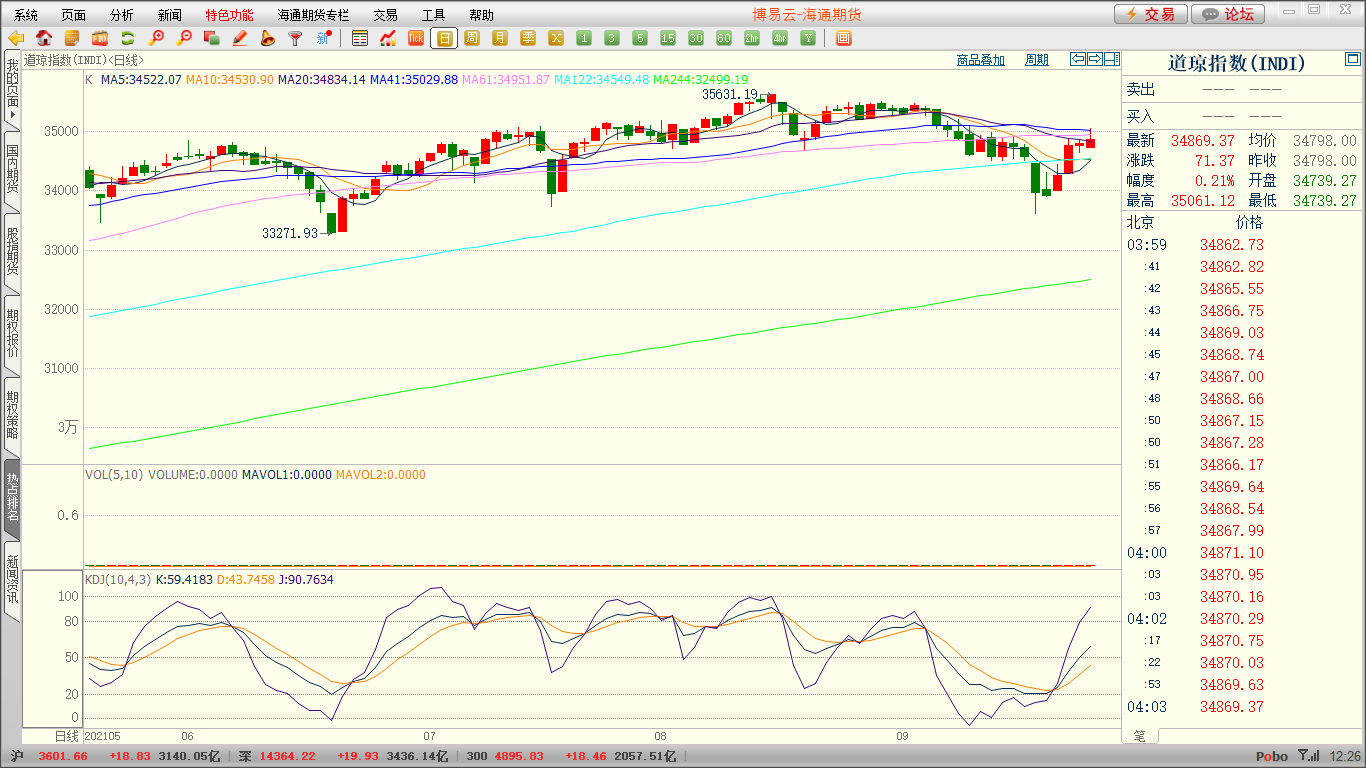Click the MA5:34522.07 label
The width and height of the screenshot is (1366, 768).
click(x=141, y=79)
